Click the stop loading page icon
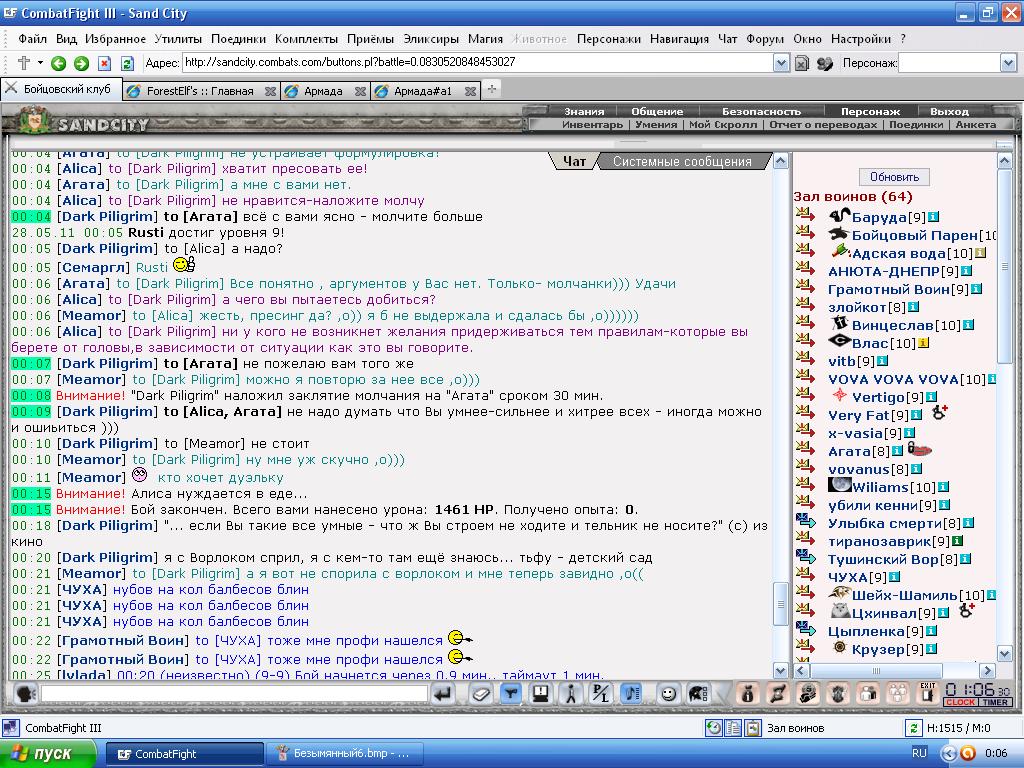This screenshot has width=1024, height=768. point(104,63)
